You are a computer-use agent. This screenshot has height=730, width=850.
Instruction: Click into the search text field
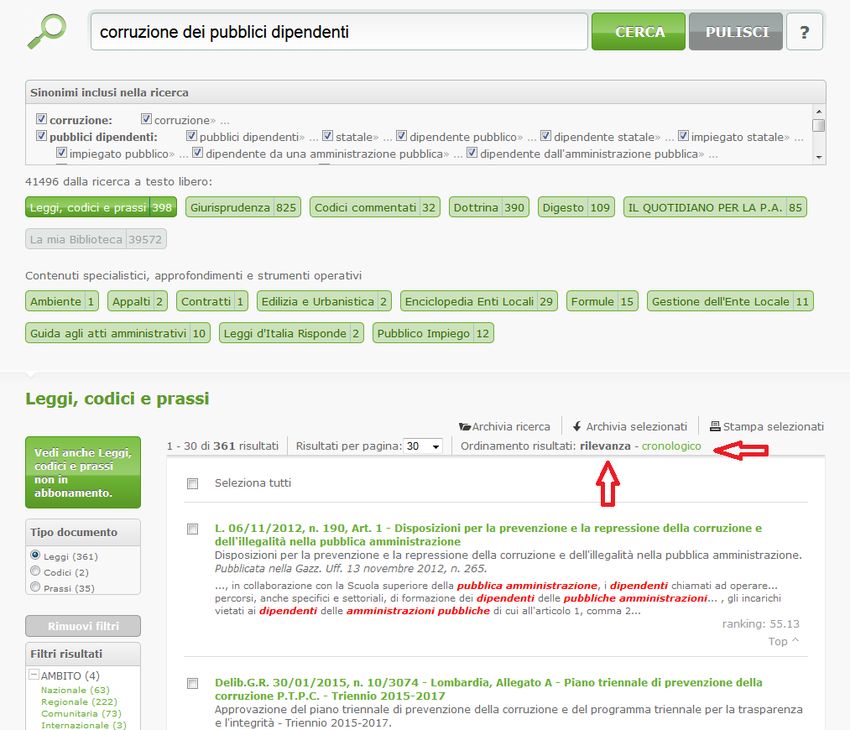point(338,32)
